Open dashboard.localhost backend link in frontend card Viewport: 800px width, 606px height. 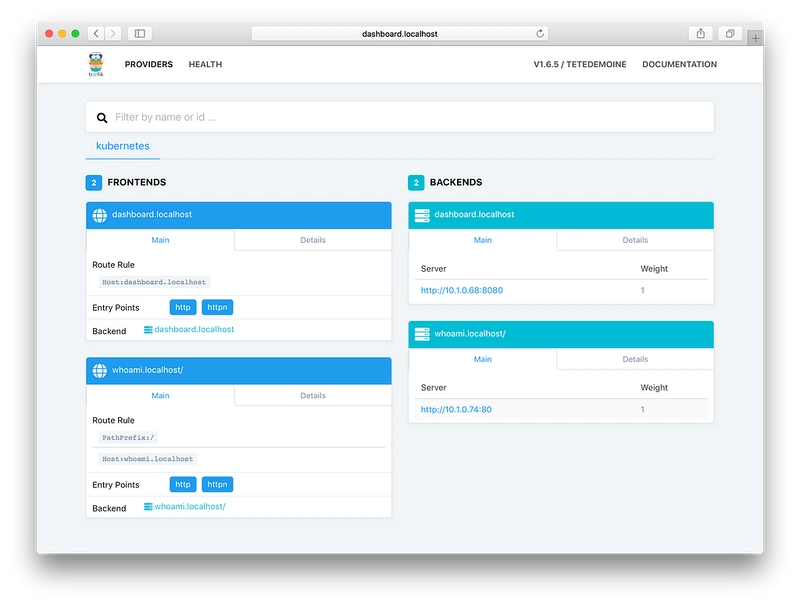[189, 330]
